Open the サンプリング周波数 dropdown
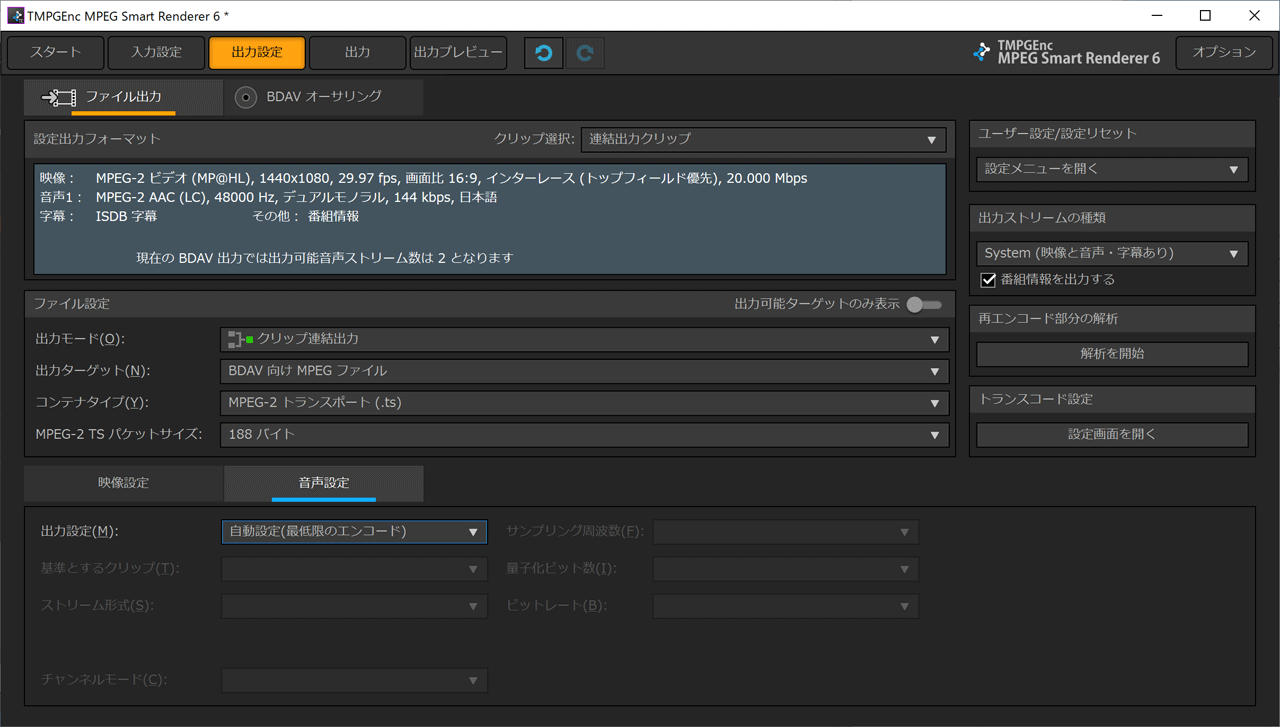This screenshot has width=1280, height=727. (x=786, y=532)
